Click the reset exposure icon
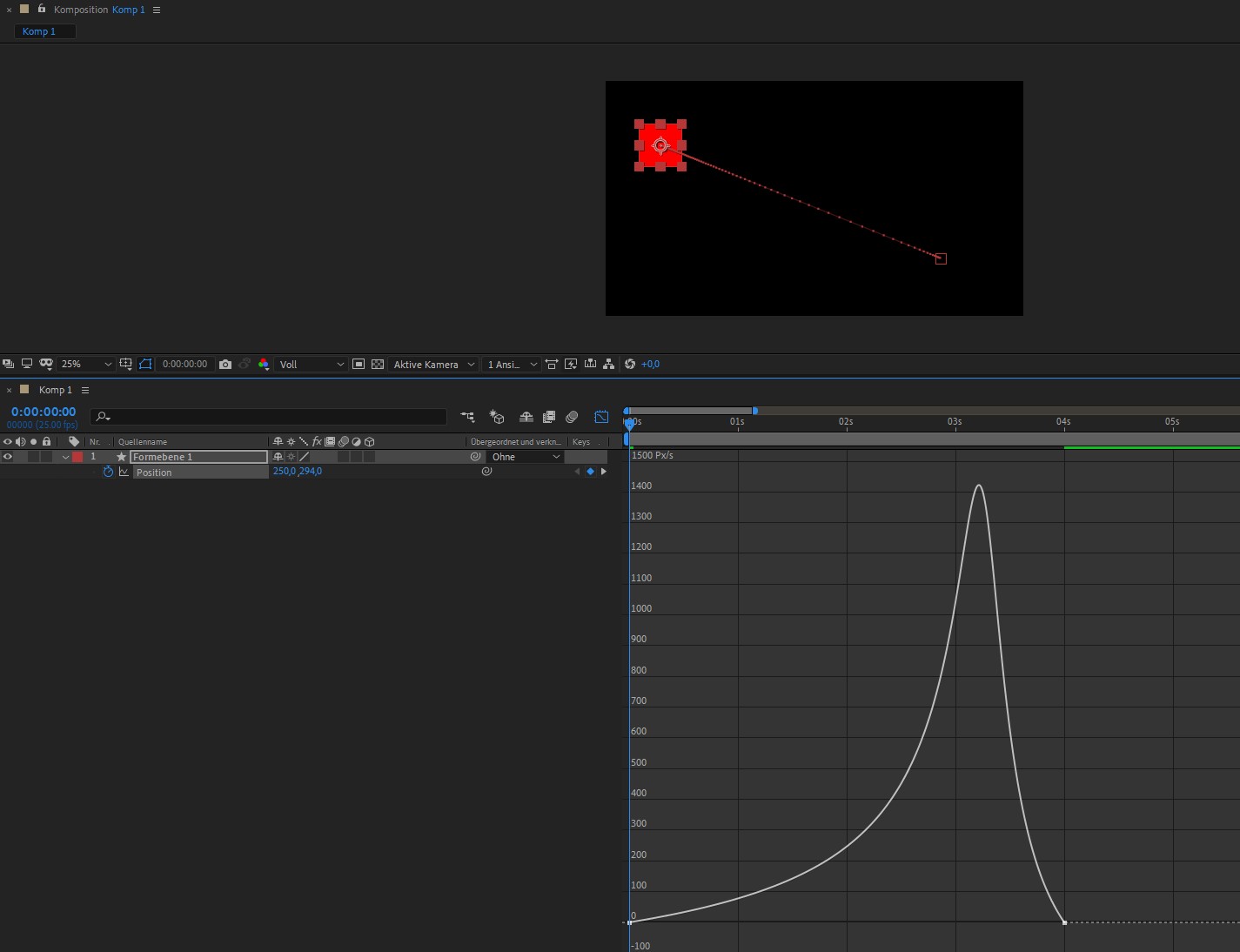Screen dimensions: 1240x952 [630, 364]
